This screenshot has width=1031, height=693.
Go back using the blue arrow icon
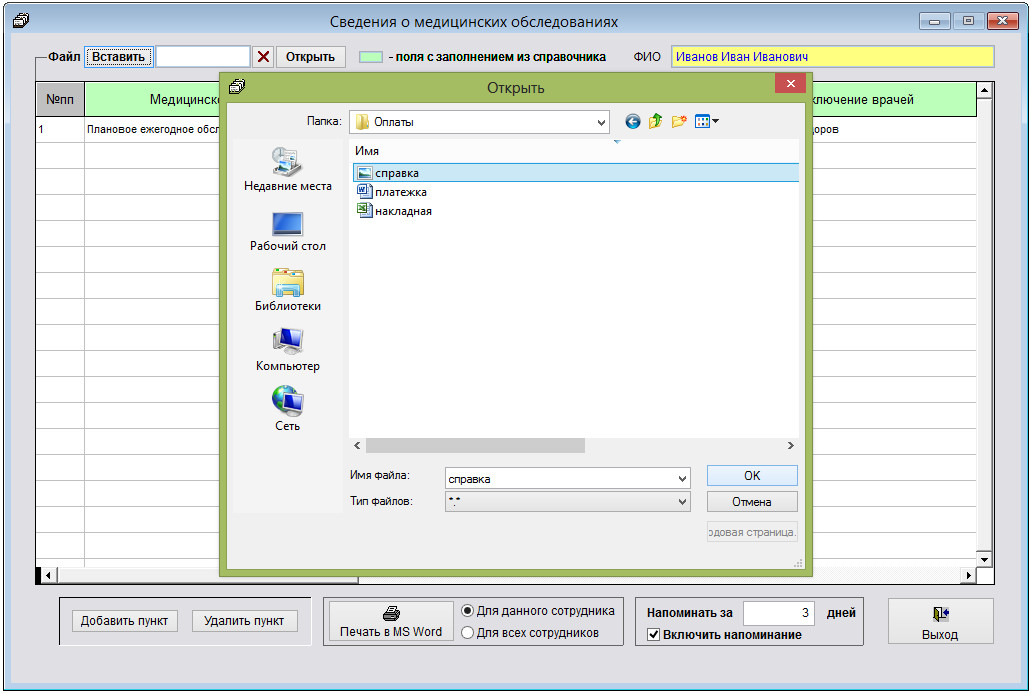633,122
